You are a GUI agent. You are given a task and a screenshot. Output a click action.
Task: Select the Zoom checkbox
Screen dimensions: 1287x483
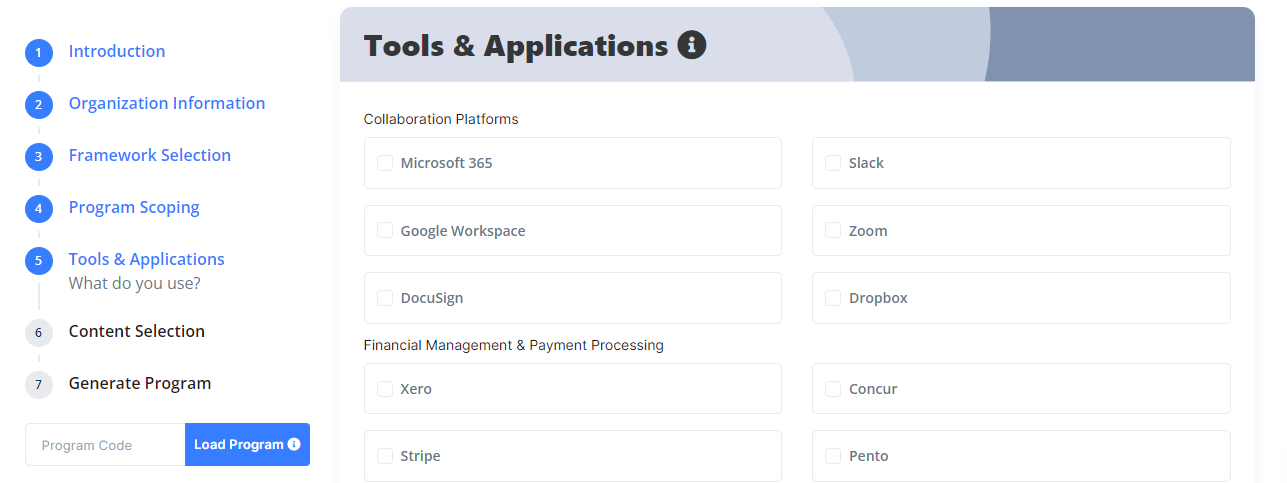coord(833,231)
